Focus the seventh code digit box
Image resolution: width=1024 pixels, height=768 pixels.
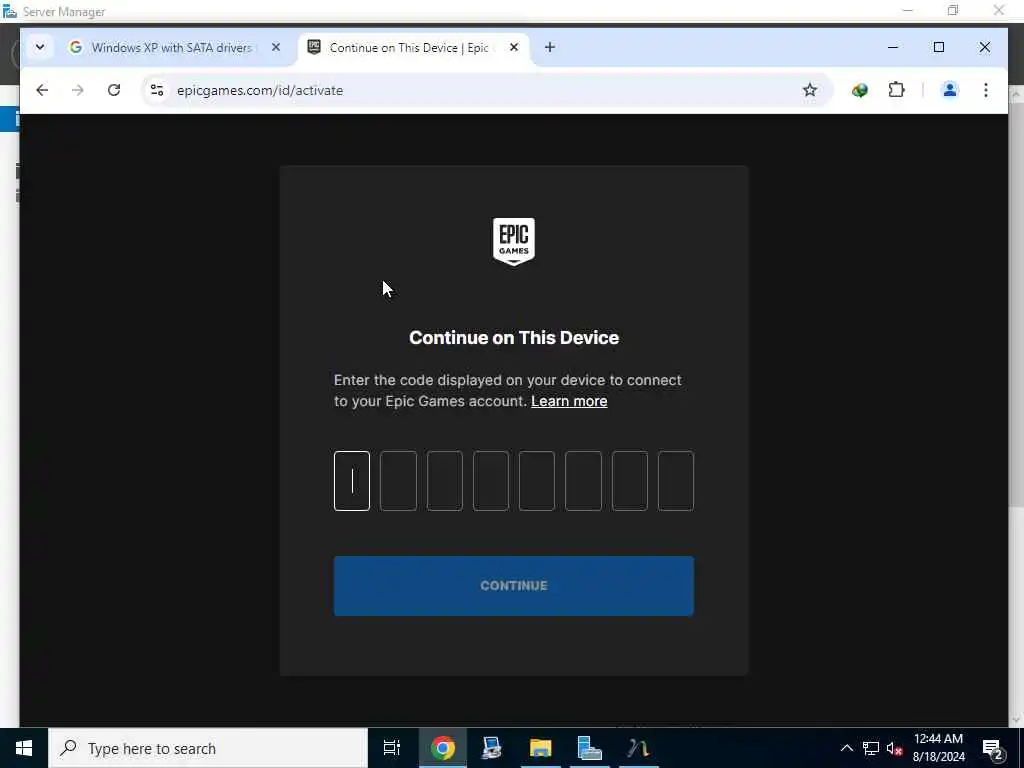[630, 481]
